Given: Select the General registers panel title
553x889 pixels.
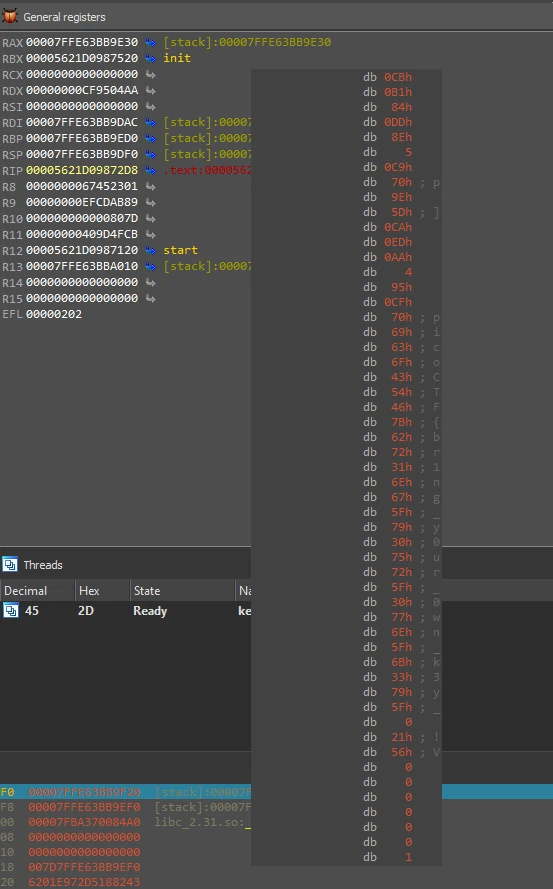Looking at the screenshot, I should tap(64, 17).
